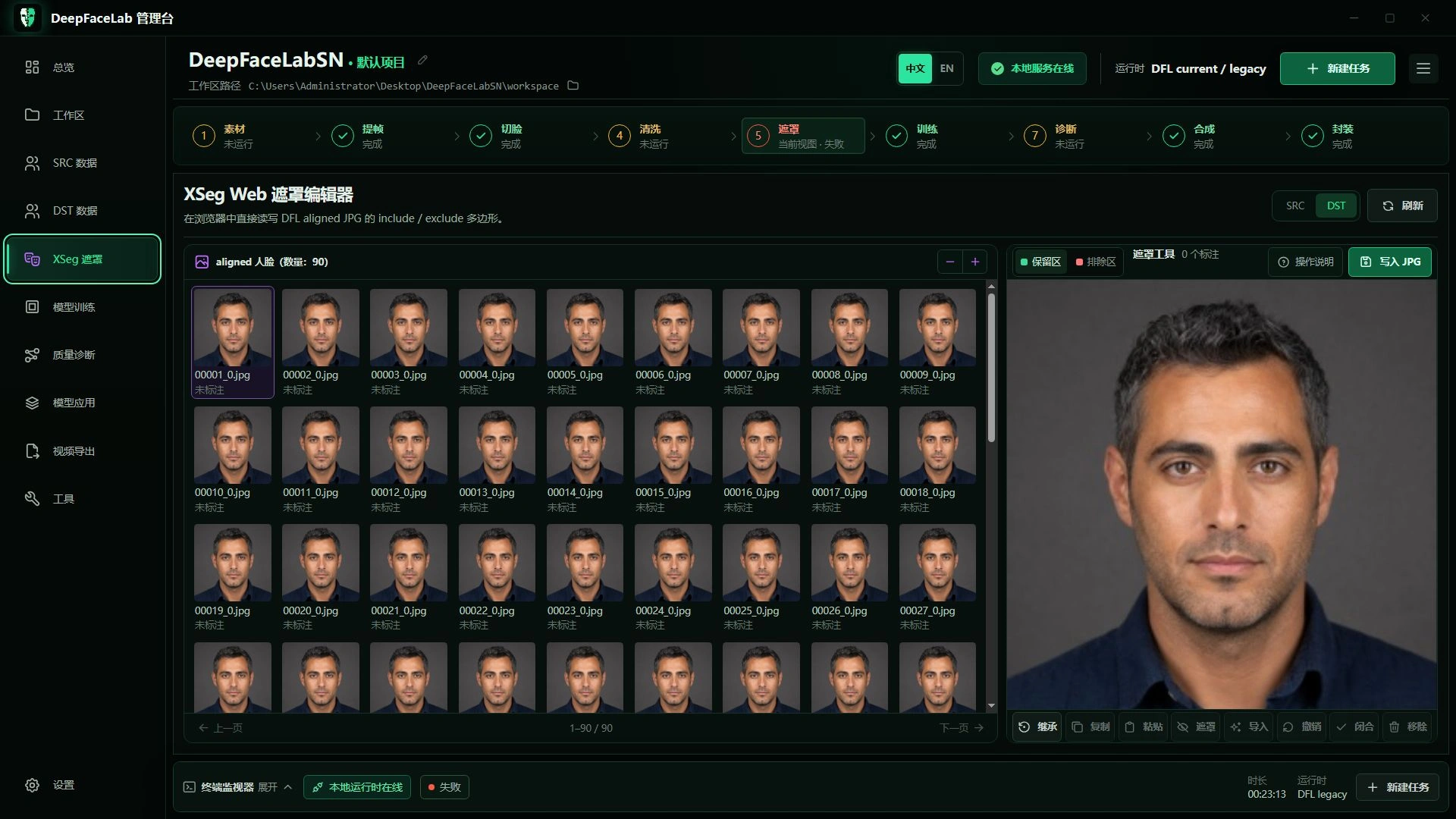The image size is (1456, 819).
Task: Select the 保留区 include mode
Action: (1040, 262)
